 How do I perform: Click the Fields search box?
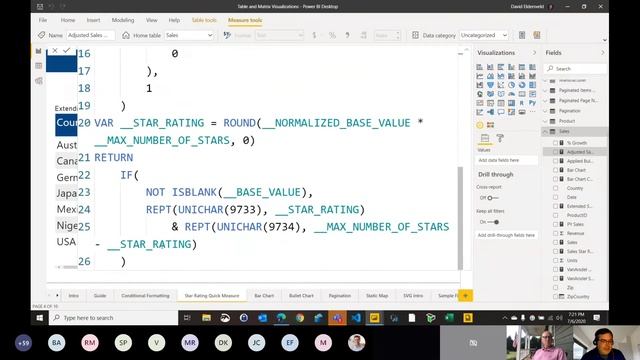(576, 69)
